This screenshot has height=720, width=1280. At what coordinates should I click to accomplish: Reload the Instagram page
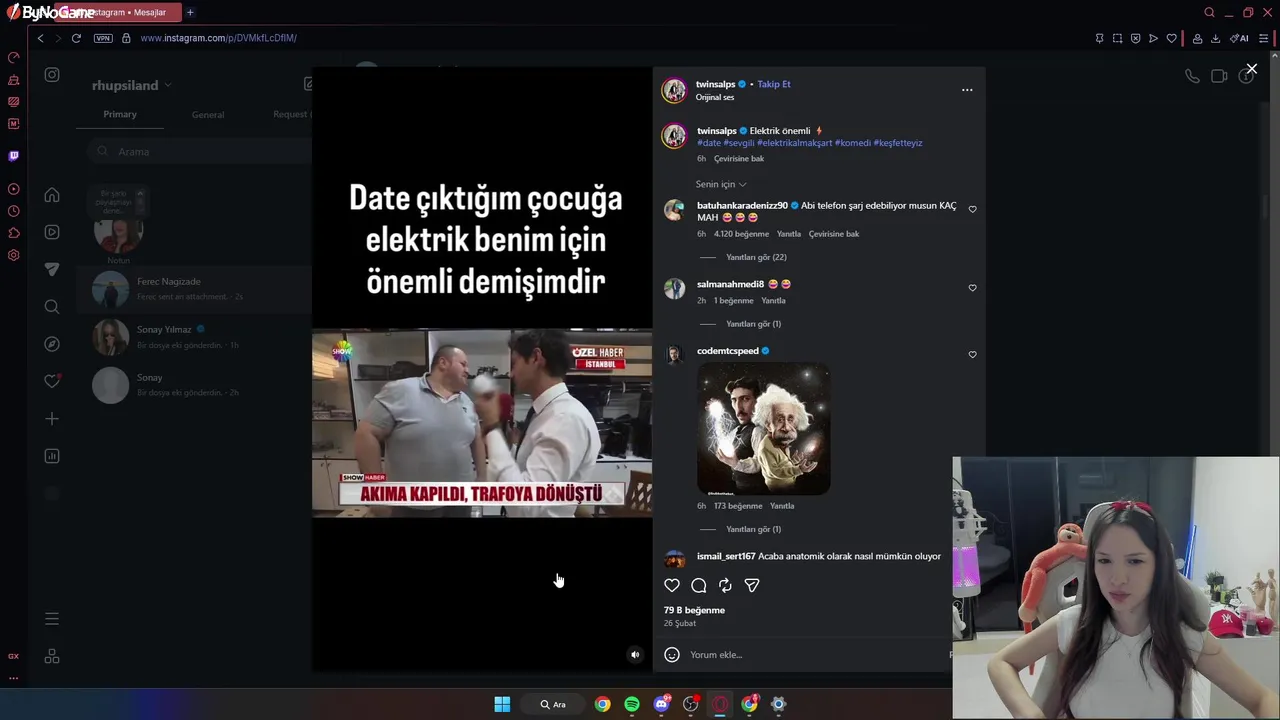pos(76,38)
